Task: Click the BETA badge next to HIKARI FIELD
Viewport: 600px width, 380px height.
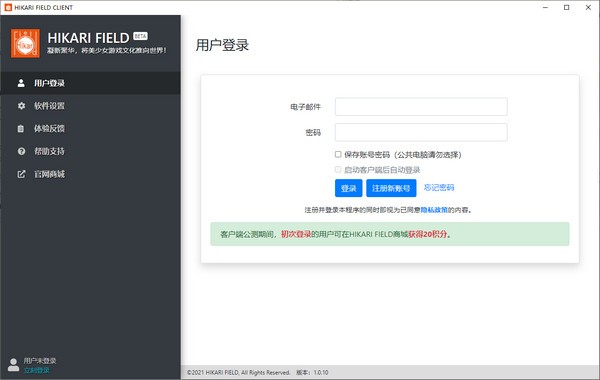Action: (140, 36)
